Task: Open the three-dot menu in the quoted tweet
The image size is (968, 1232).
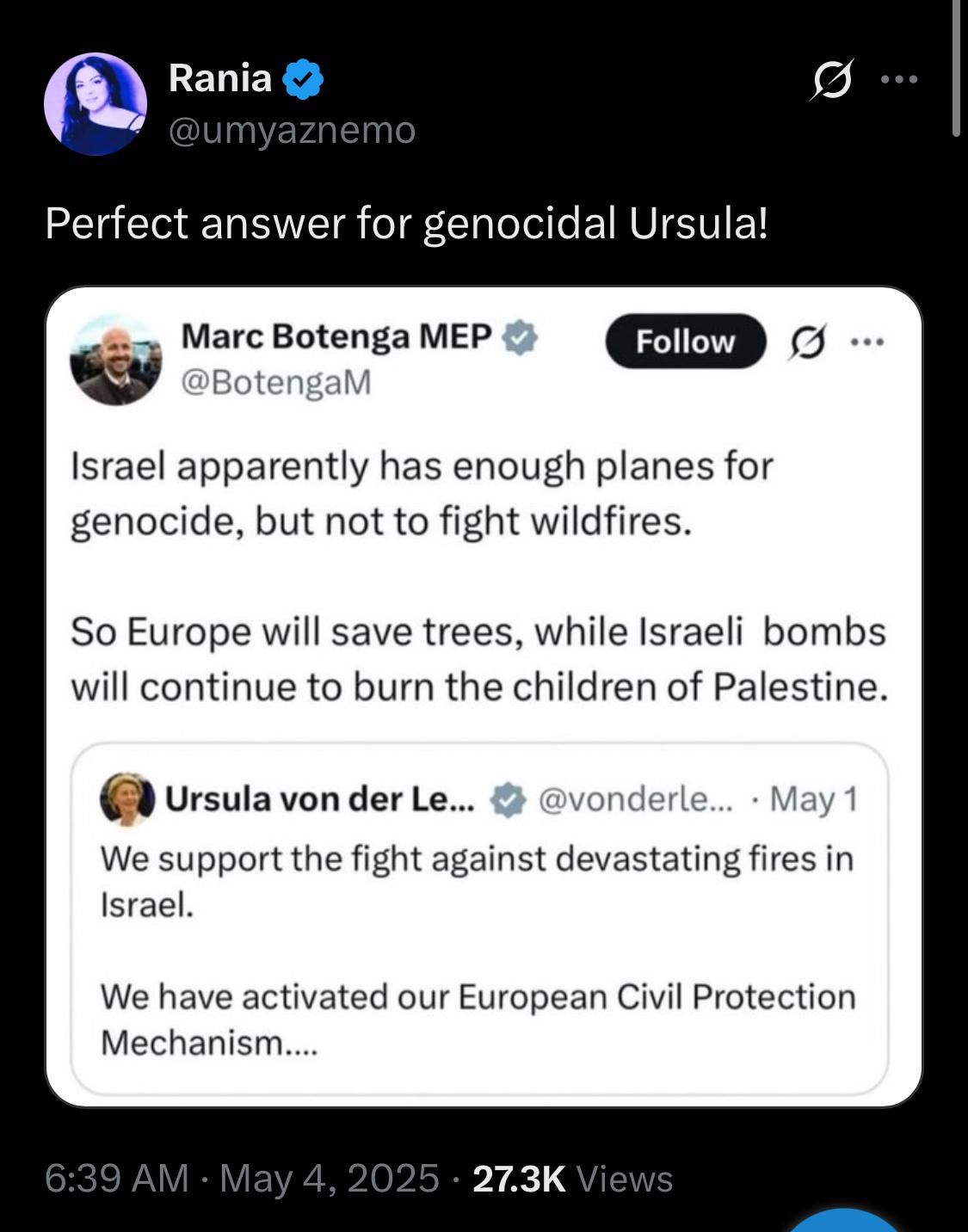Action: 867,342
